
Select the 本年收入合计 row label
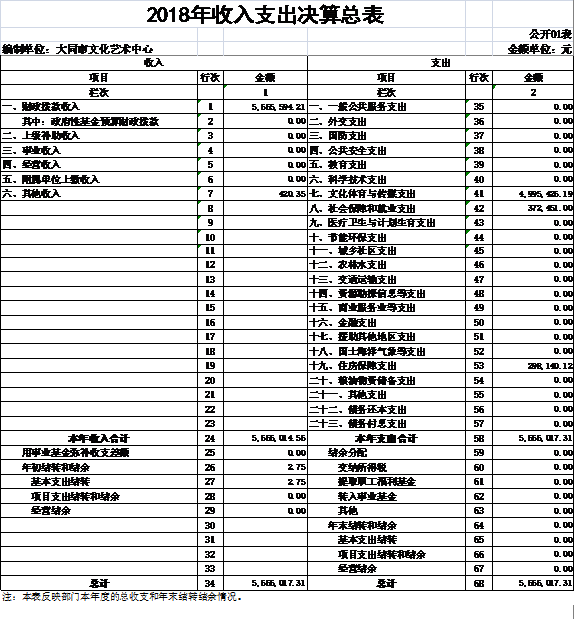(x=99, y=439)
